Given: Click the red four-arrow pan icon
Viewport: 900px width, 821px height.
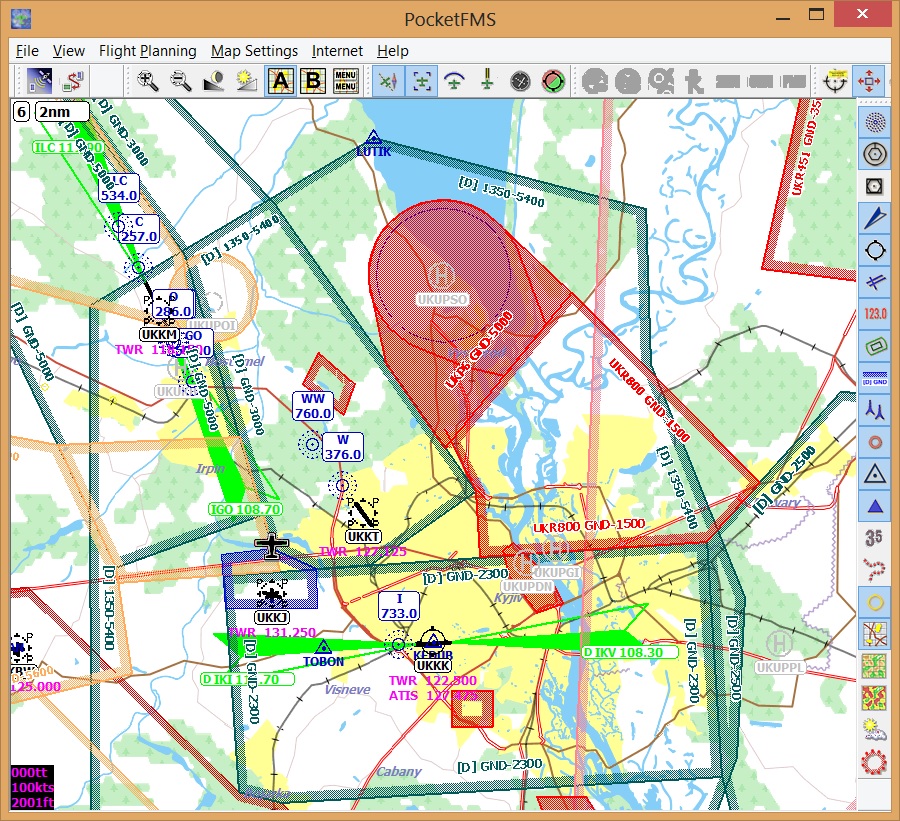Looking at the screenshot, I should click(x=867, y=81).
